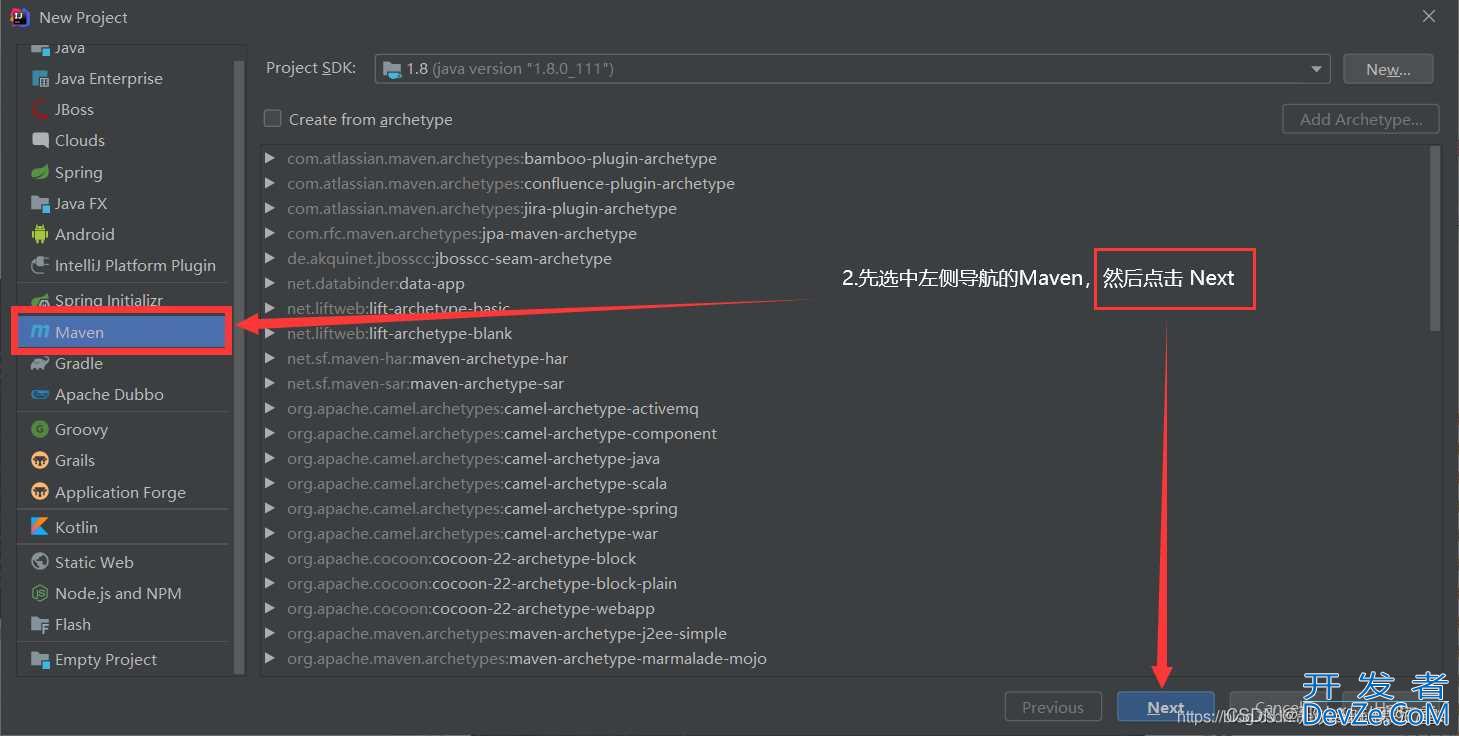Click the Next button
Viewport: 1459px width, 736px height.
tap(1165, 707)
